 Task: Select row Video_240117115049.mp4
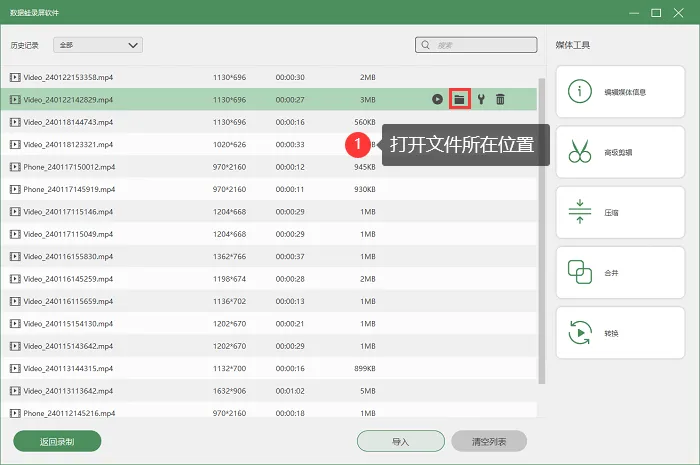click(269, 234)
